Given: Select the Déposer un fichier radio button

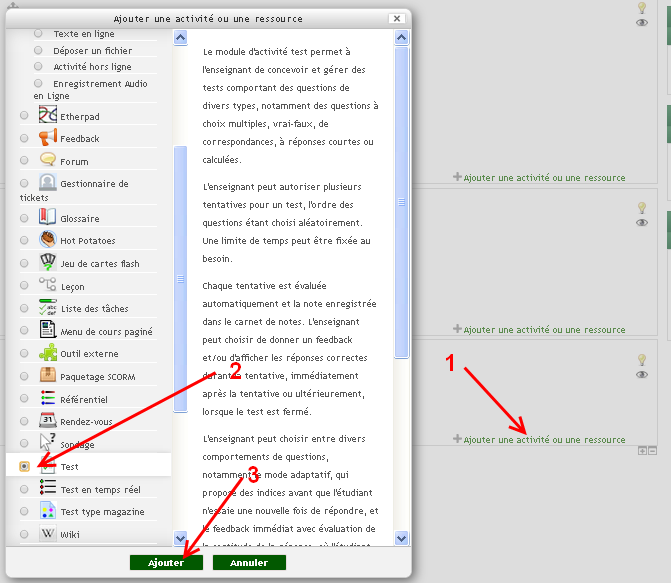Looking at the screenshot, I should point(38,50).
